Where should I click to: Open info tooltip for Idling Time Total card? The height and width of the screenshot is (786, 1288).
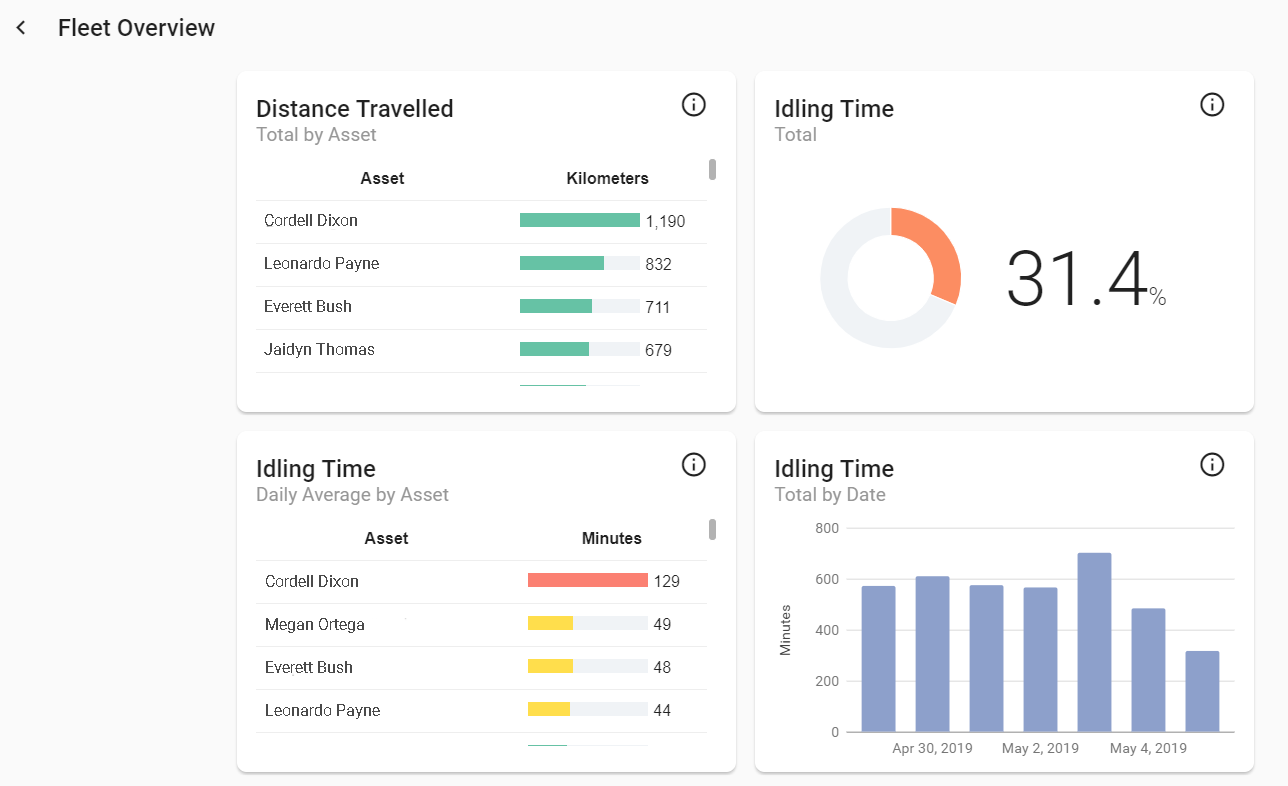[1212, 104]
